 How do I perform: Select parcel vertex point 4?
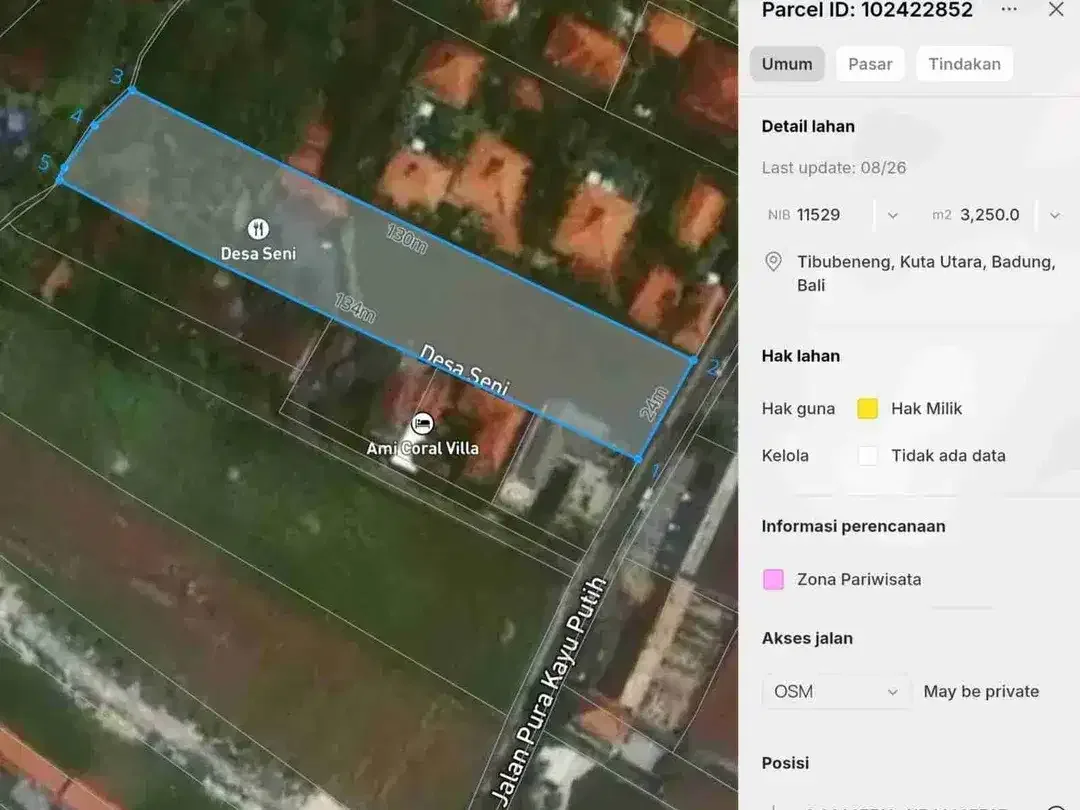95,125
